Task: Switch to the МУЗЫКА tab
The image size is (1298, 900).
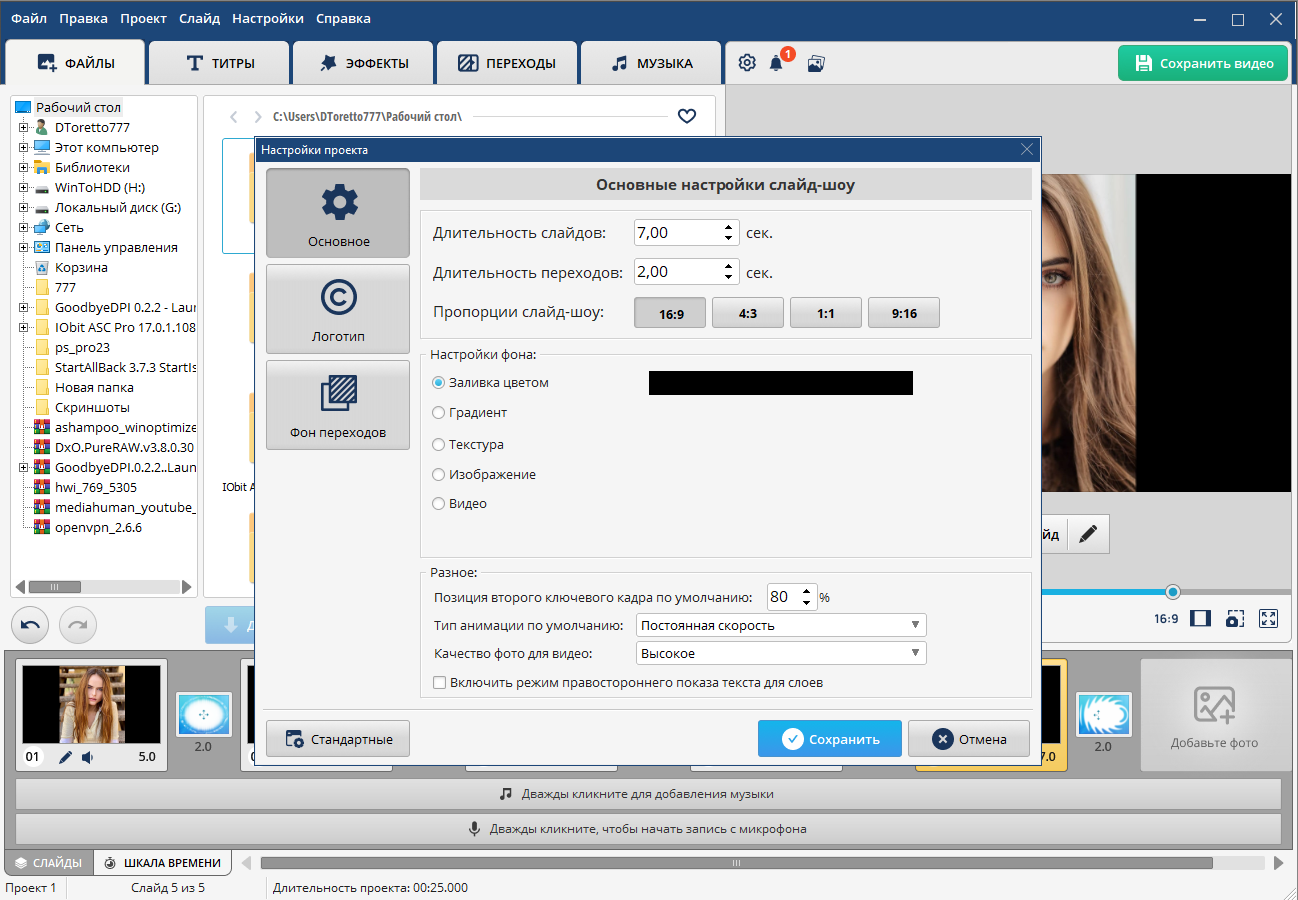Action: click(649, 61)
